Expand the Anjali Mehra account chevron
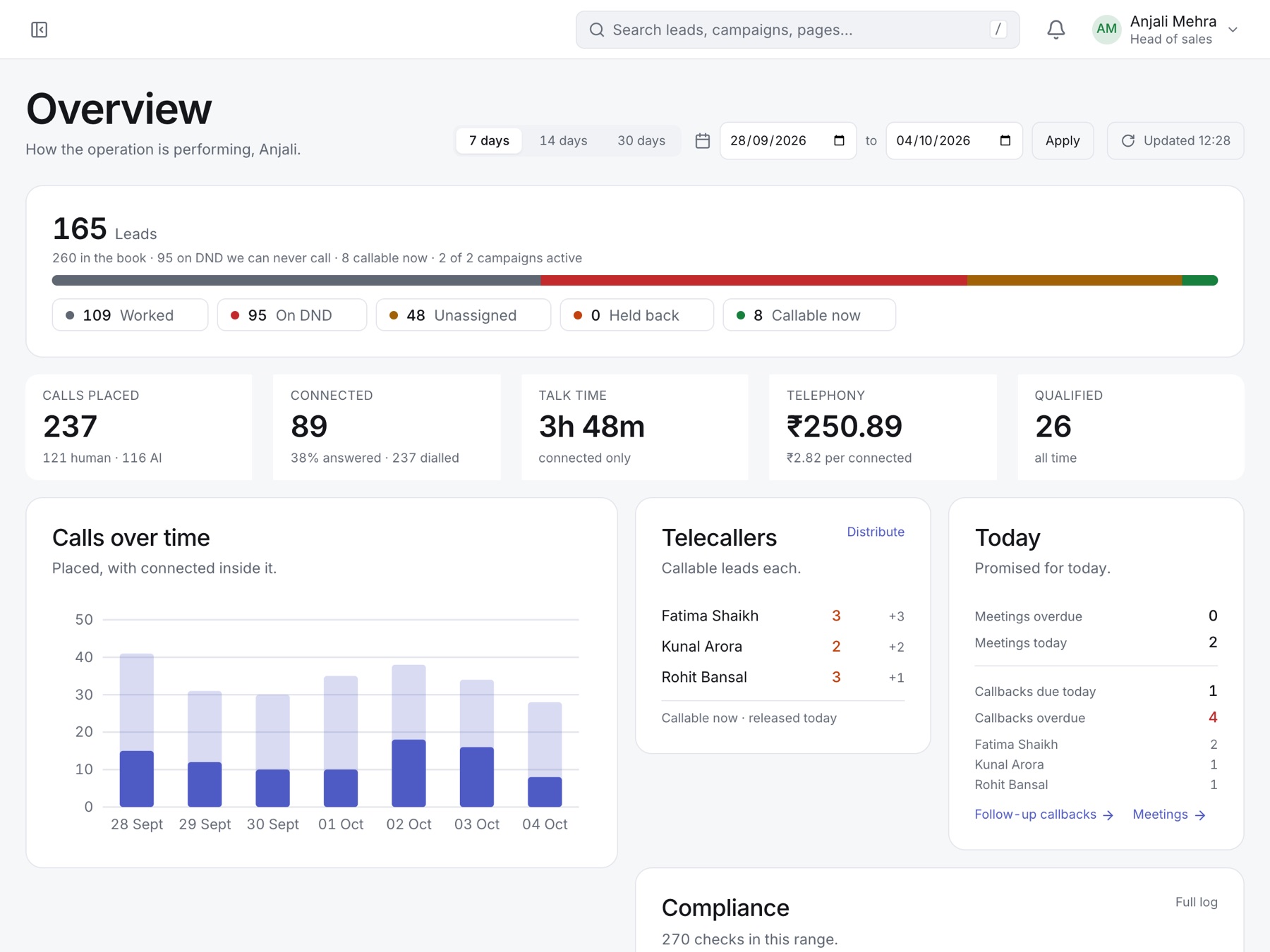This screenshot has height=952, width=1270. (1233, 30)
